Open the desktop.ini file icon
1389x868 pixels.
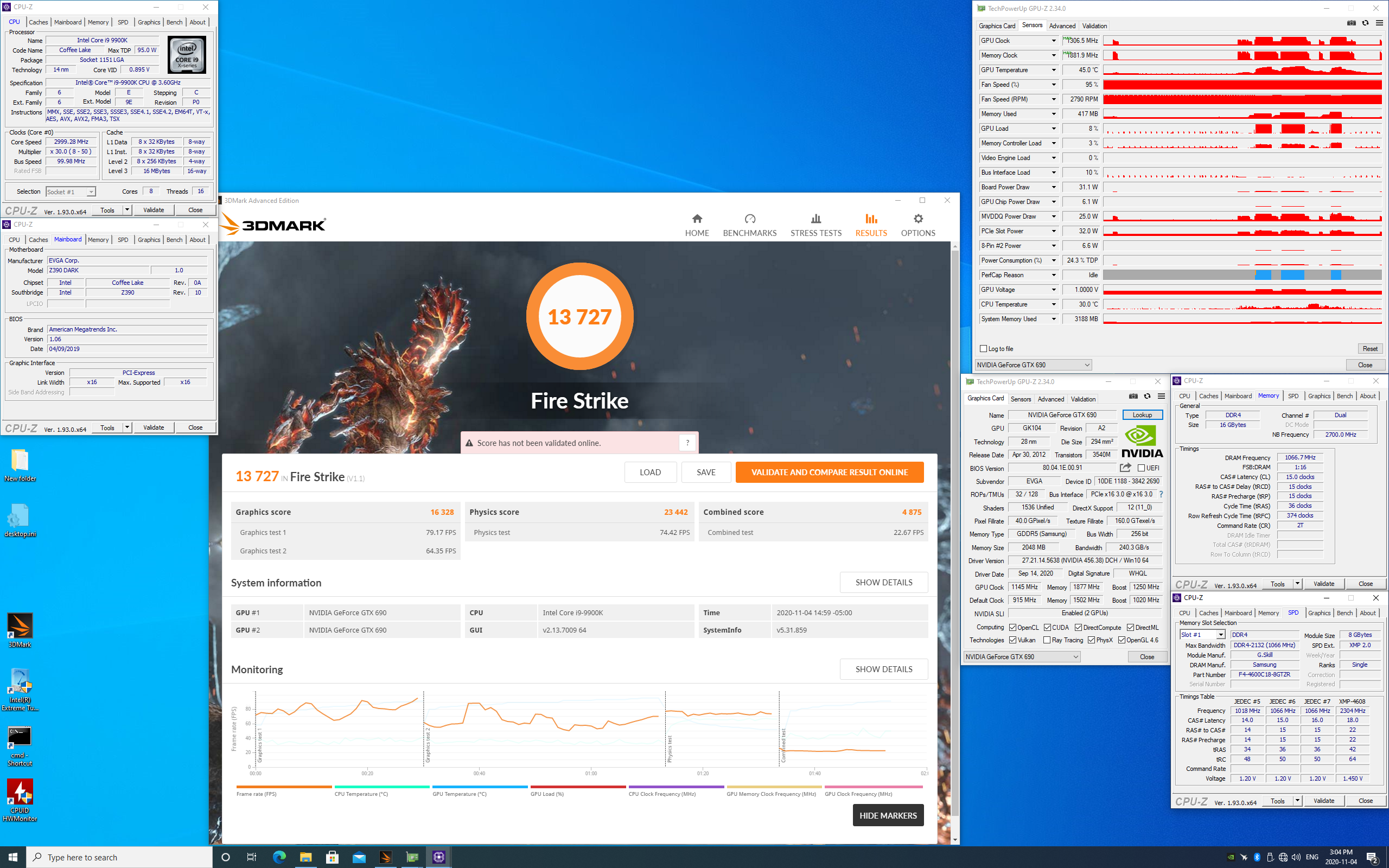point(20,520)
